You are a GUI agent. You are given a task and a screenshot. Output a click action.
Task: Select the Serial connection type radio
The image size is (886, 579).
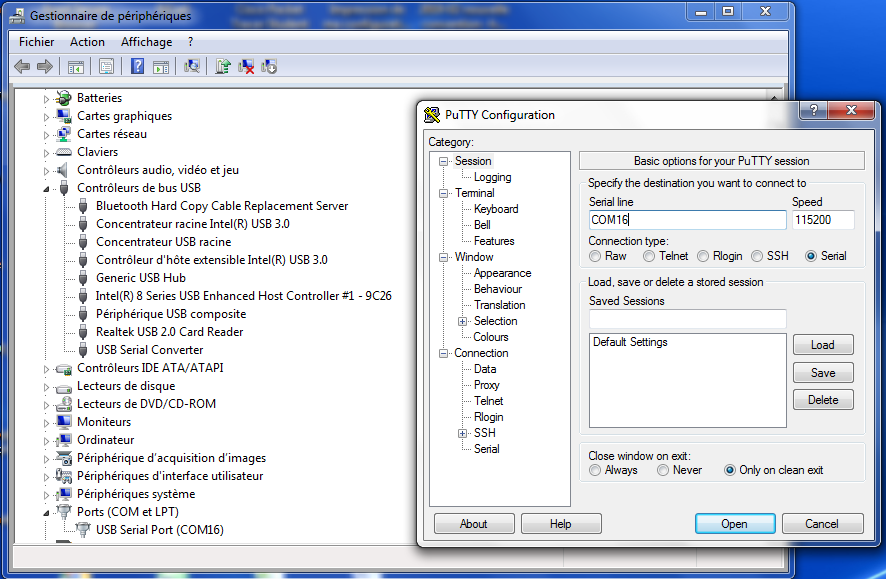tap(811, 256)
